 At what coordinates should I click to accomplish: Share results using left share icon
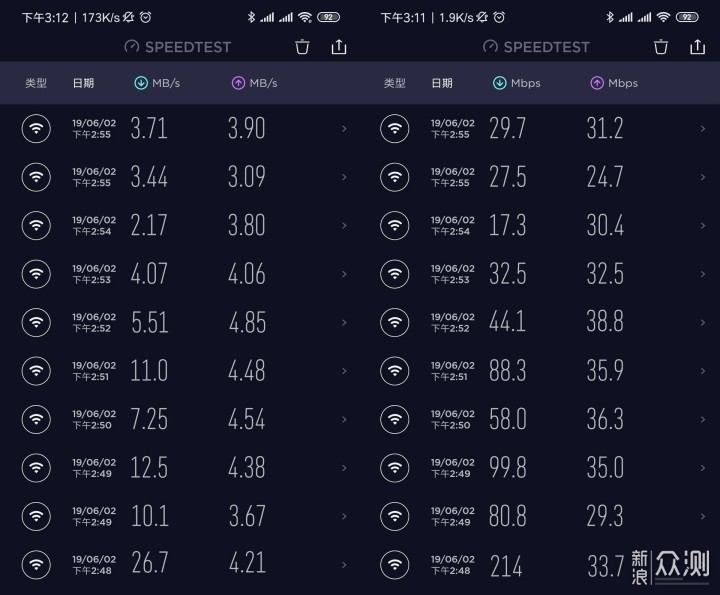point(338,46)
